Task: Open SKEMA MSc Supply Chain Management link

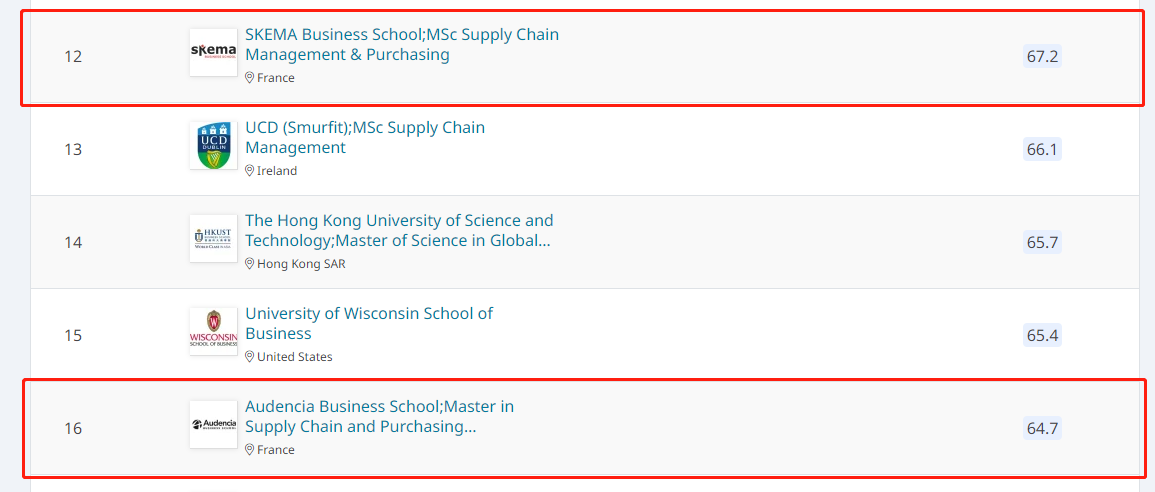Action: click(x=401, y=44)
